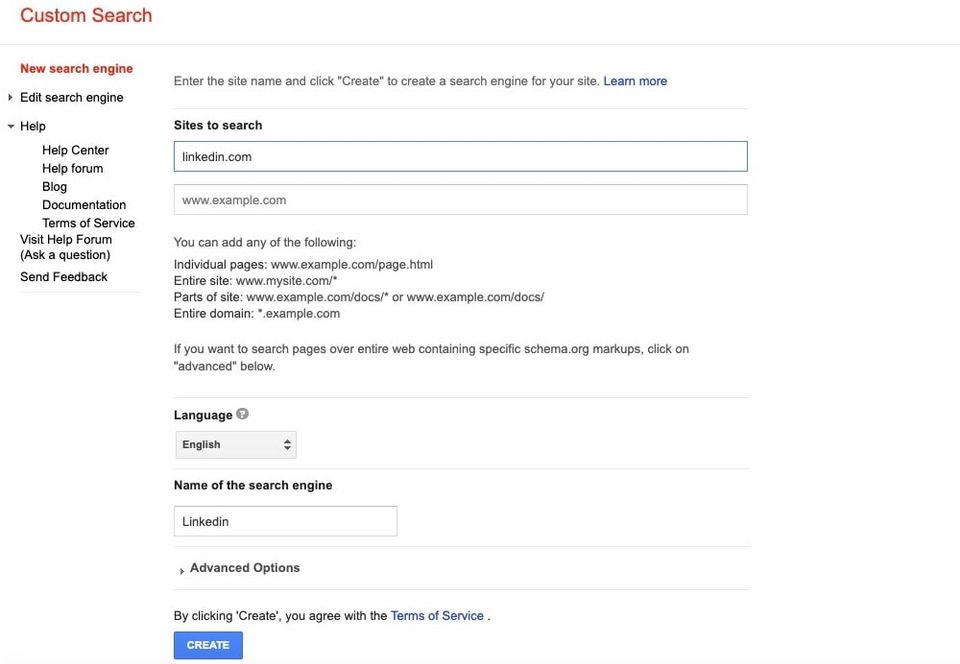Click the Entire domain example line
This screenshot has width=960, height=664.
[257, 313]
